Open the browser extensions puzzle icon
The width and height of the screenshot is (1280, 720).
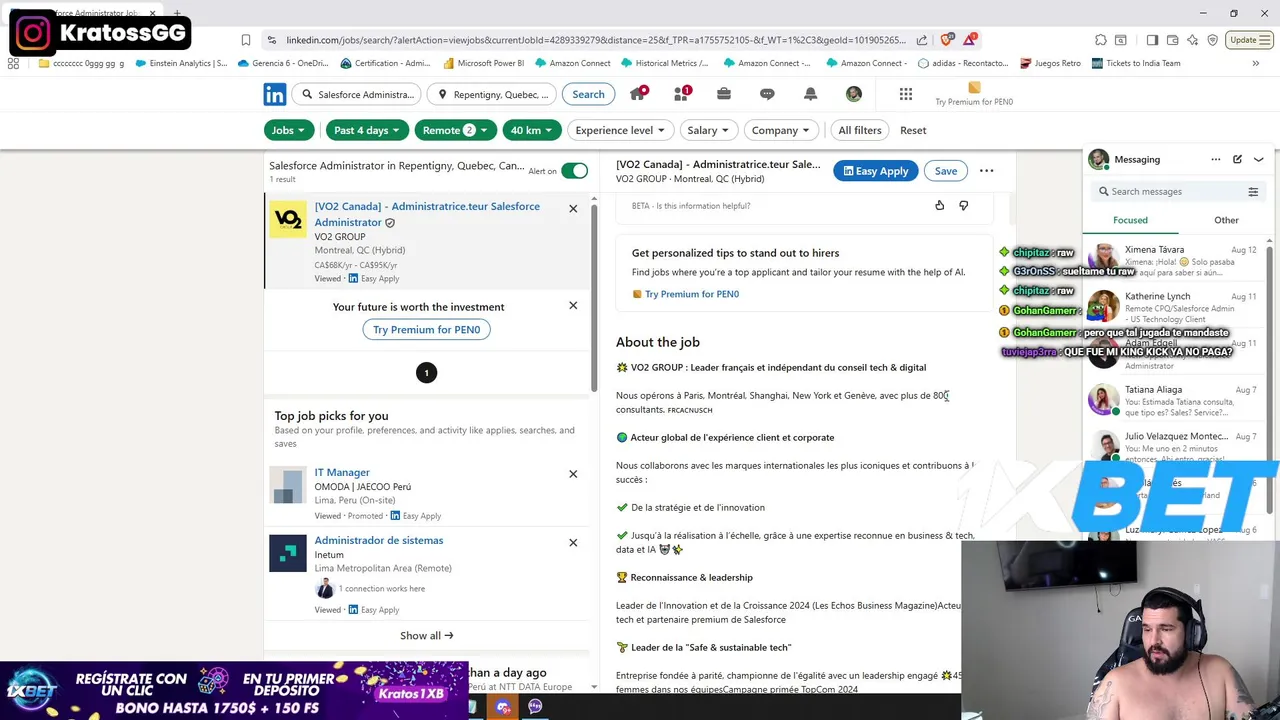[1101, 40]
